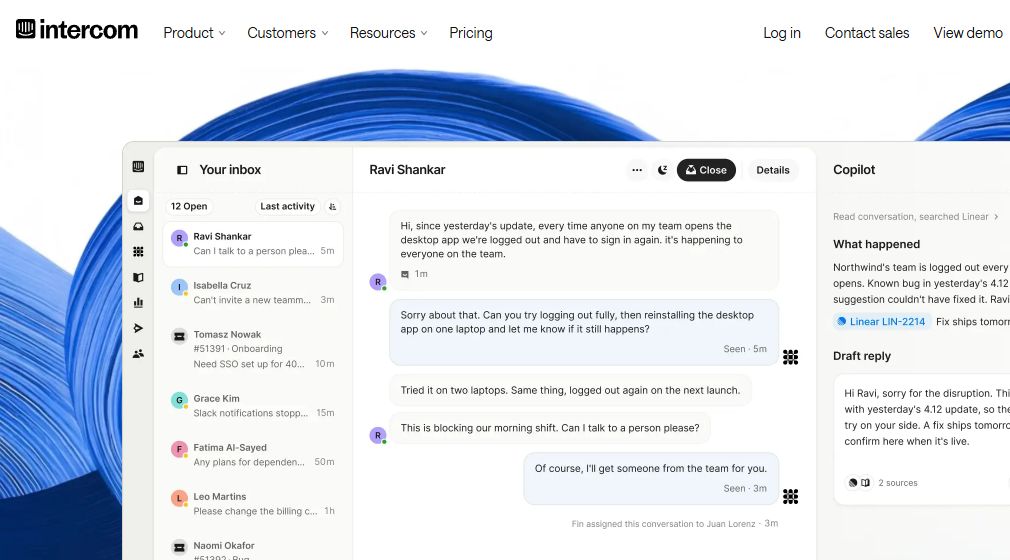1010x560 pixels.
Task: Toggle the Details panel button
Action: (x=772, y=170)
